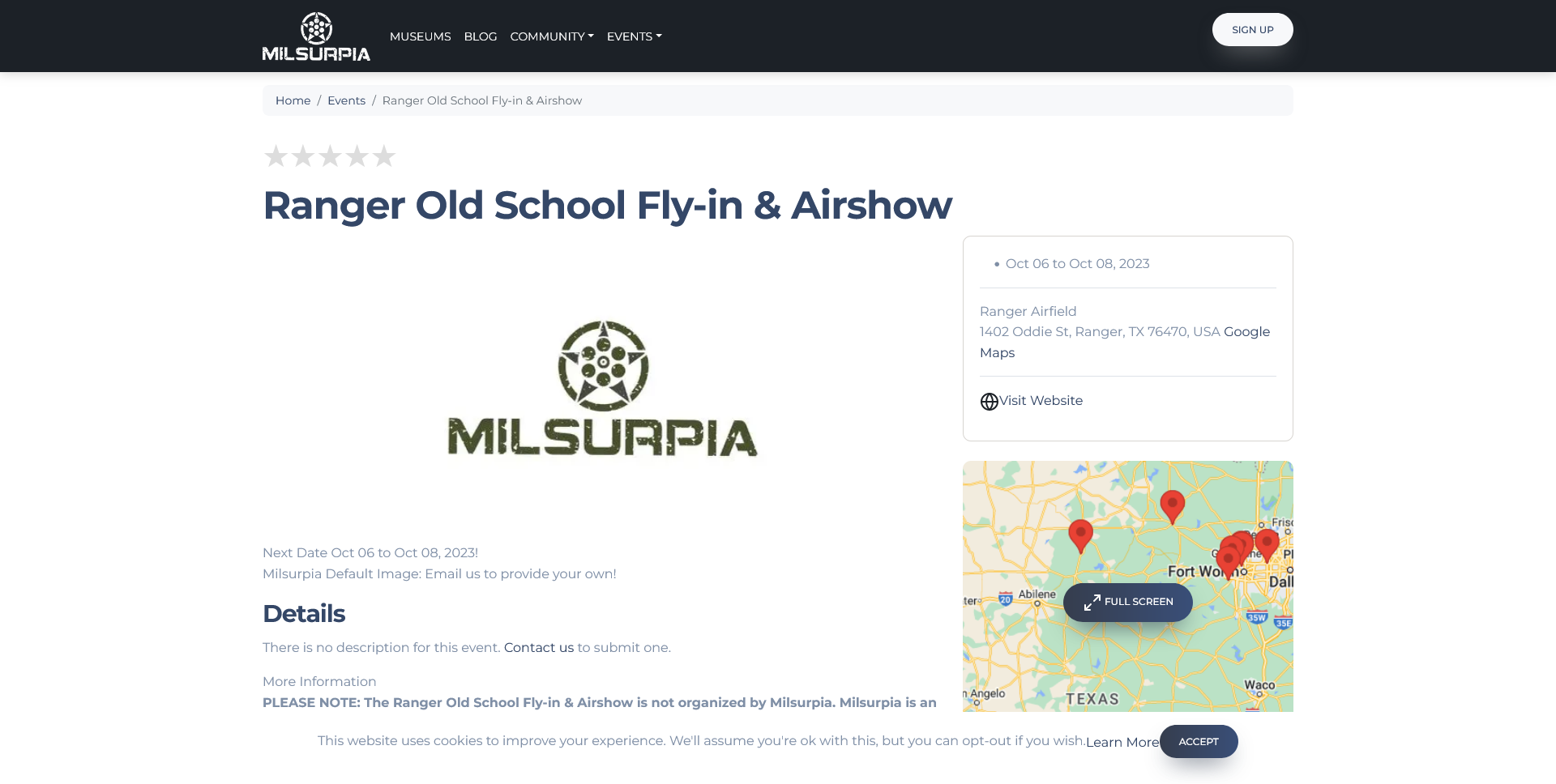Click the Milsurpia default event image
Image resolution: width=1556 pixels, height=784 pixels.
pyautogui.click(x=603, y=387)
